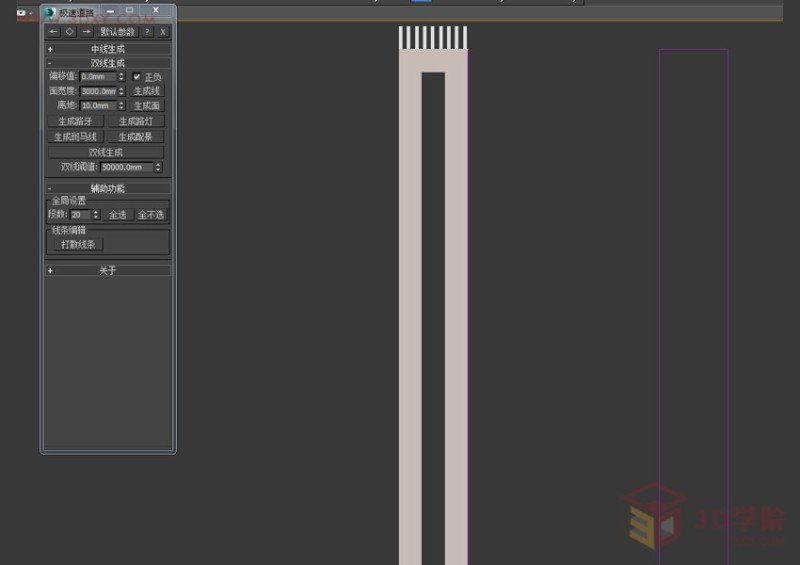Screen dimensions: 800x565
Task: Click the 生成路牙 curb button
Action: (x=76, y=121)
